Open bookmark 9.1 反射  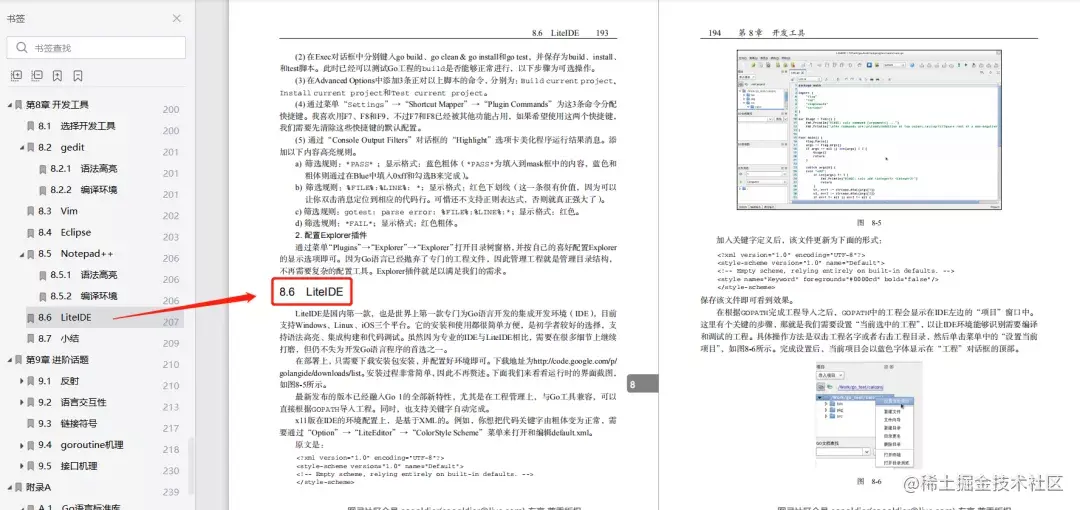click(58, 381)
